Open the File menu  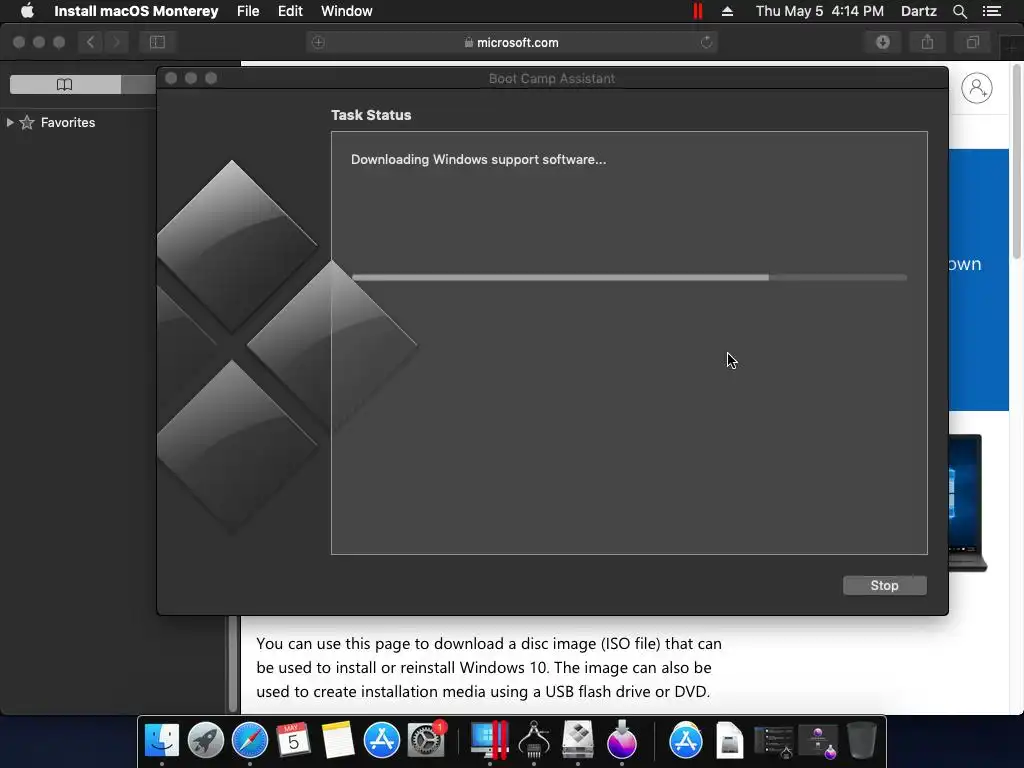click(x=248, y=11)
